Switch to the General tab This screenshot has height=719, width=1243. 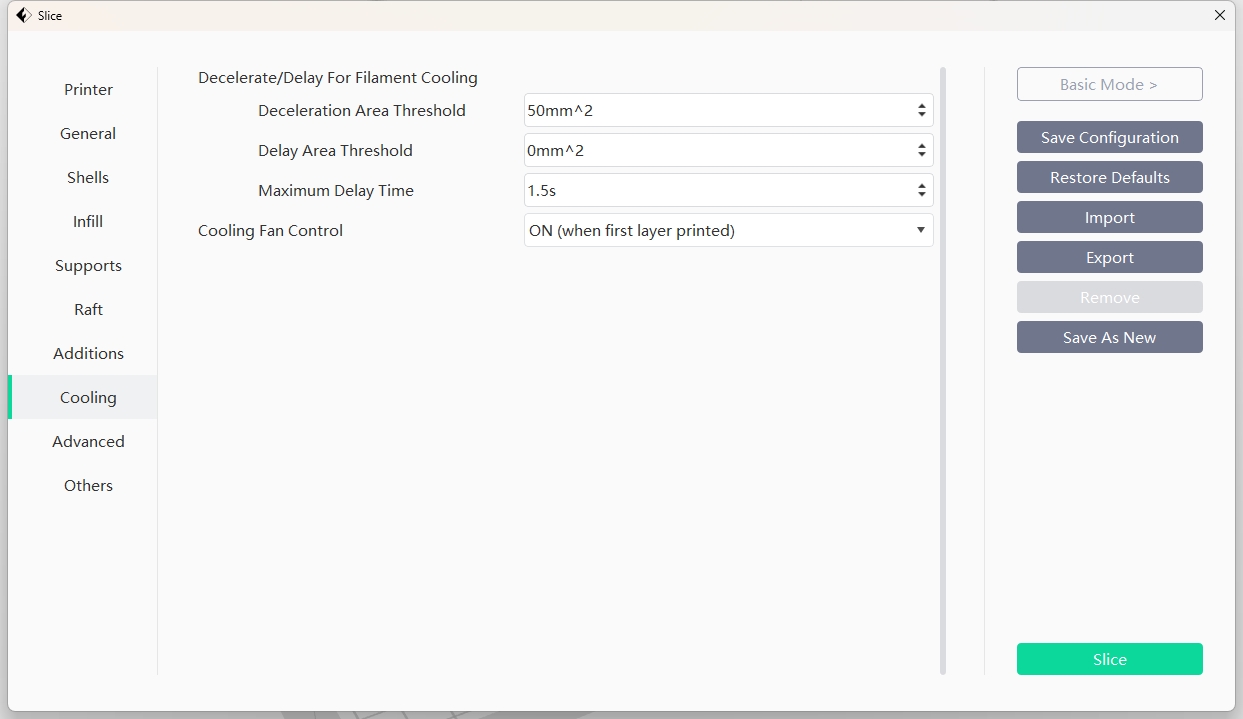click(88, 134)
